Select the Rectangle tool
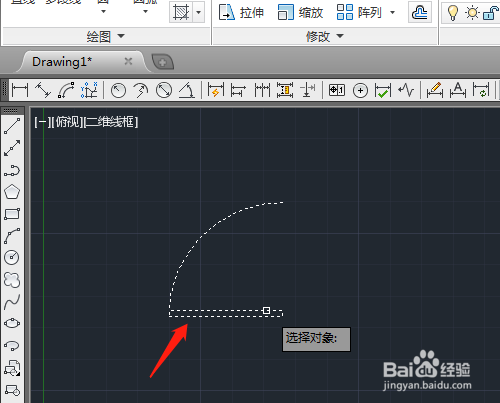The height and width of the screenshot is (403, 500). pyautogui.click(x=12, y=214)
